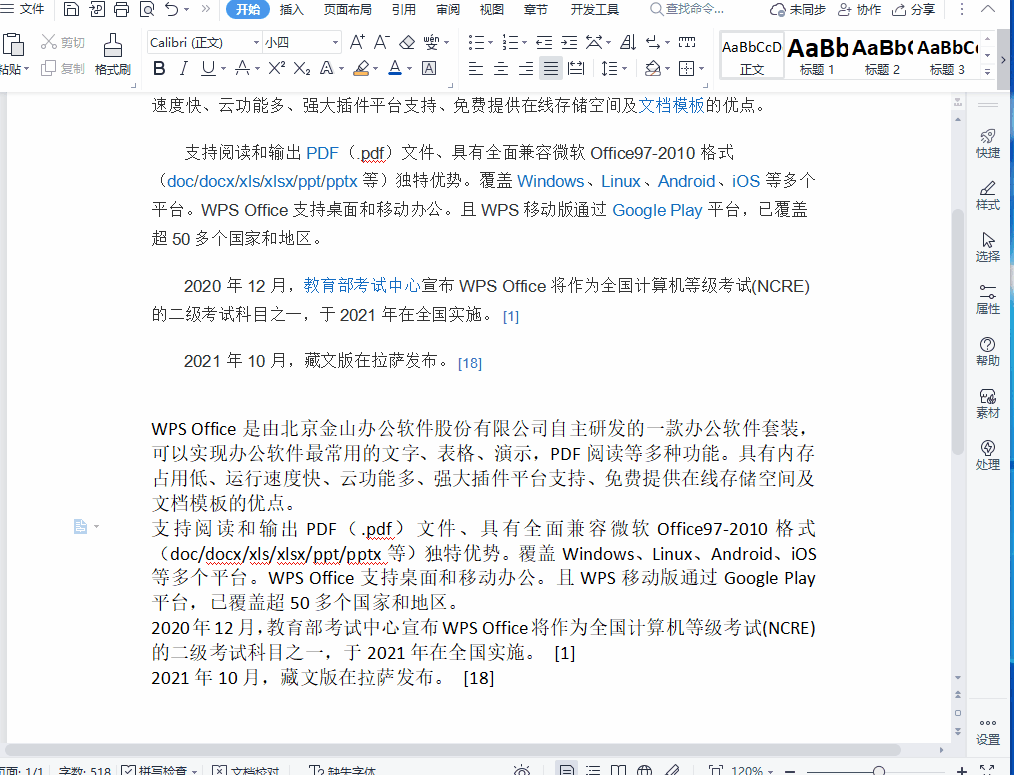
Task: Expand the line spacing dropdown
Action: (x=624, y=68)
